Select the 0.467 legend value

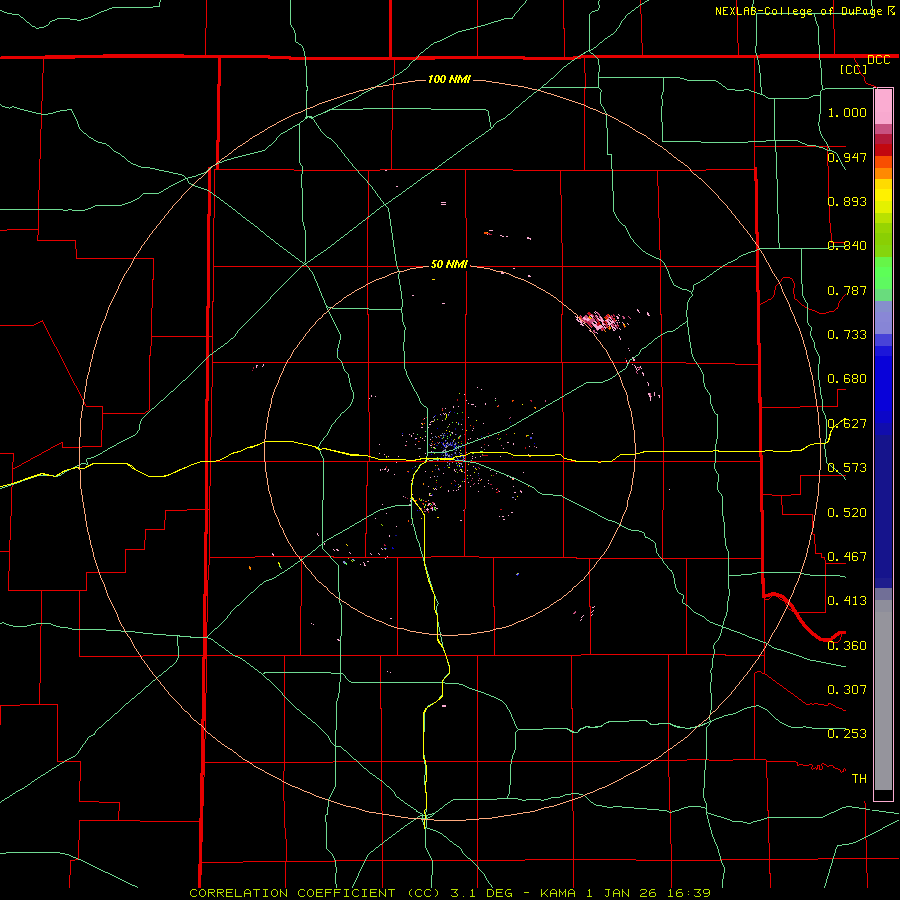point(847,556)
